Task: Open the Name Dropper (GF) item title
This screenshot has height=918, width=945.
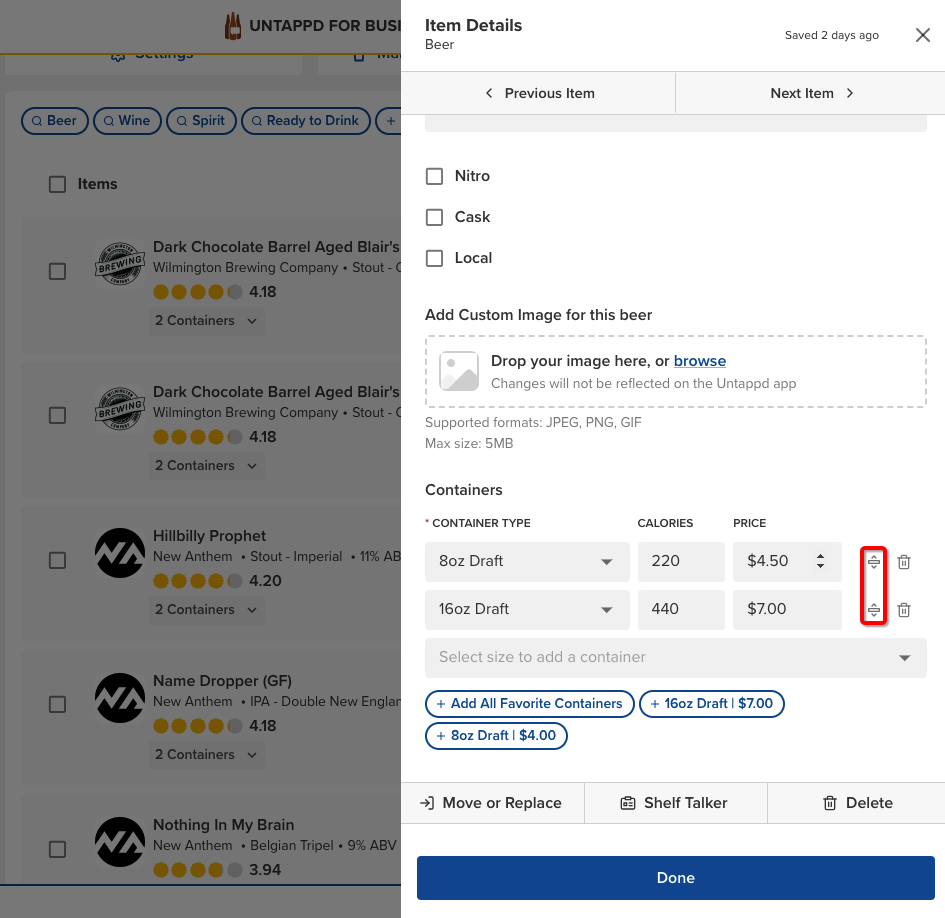Action: point(222,681)
